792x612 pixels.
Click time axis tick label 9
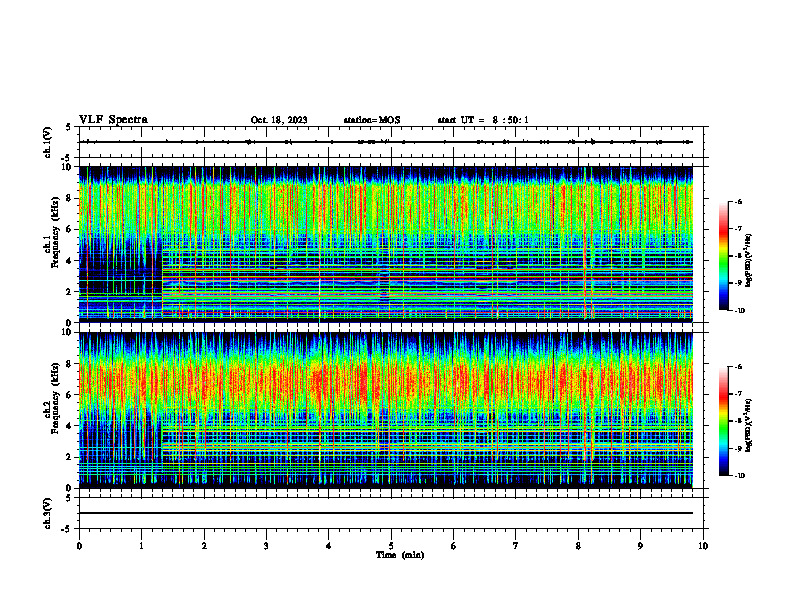click(640, 546)
